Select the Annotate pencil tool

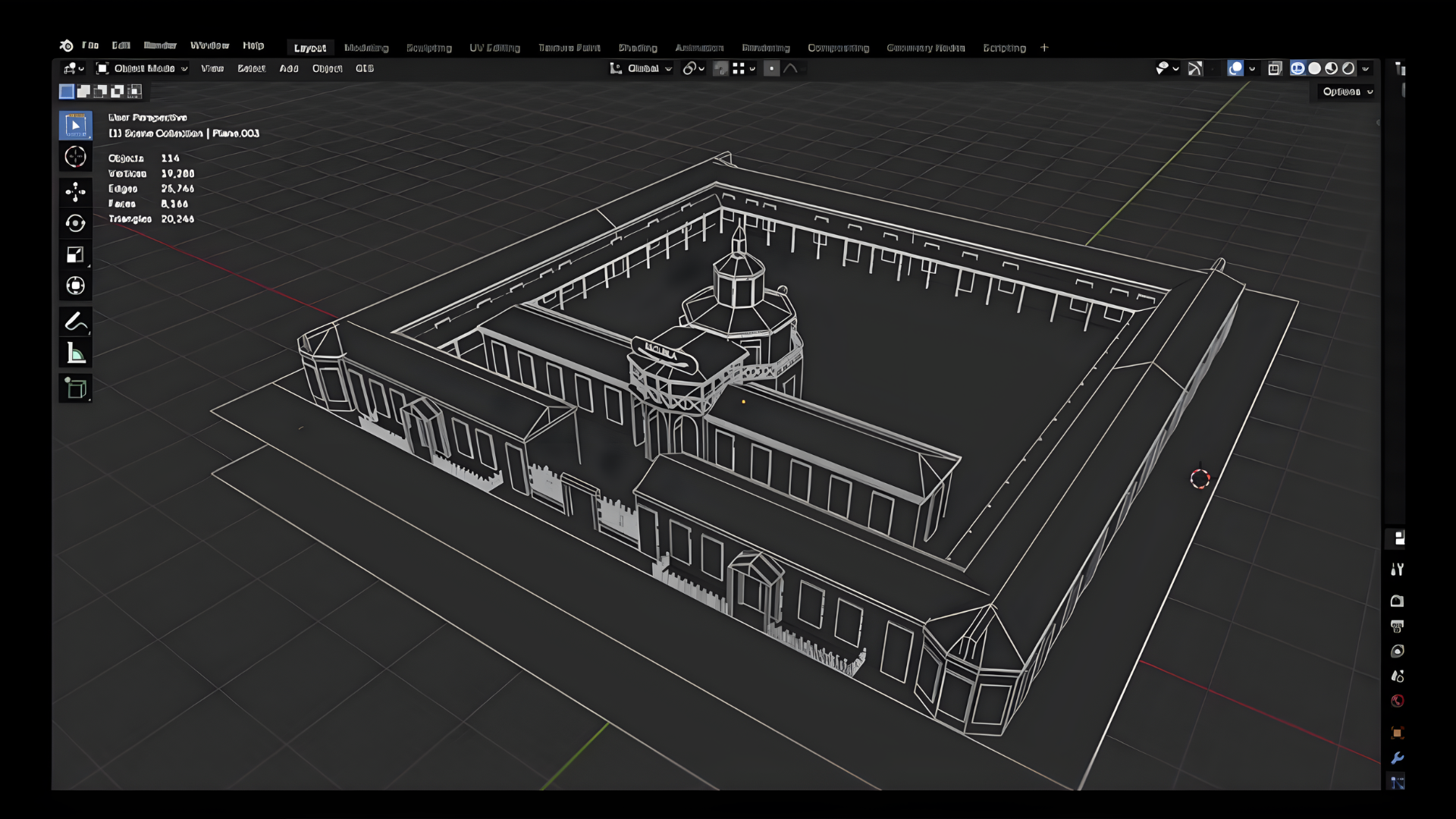click(75, 322)
